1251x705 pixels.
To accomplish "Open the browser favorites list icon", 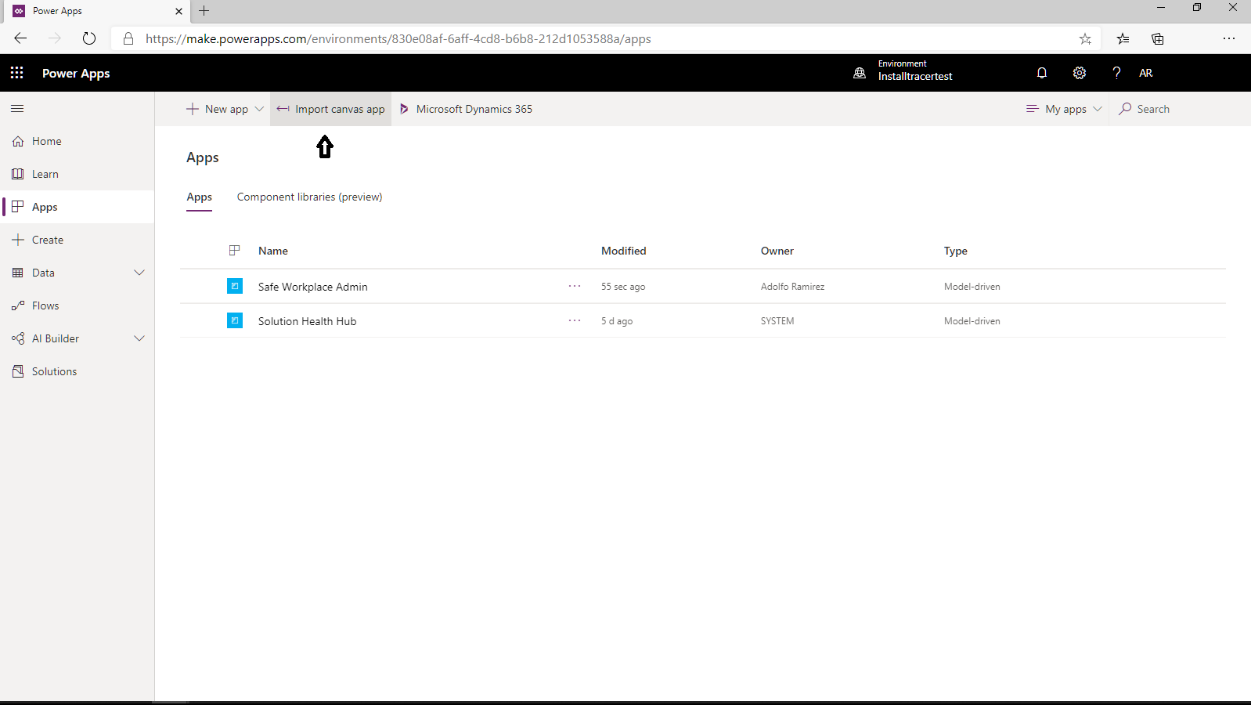I will pos(1123,39).
